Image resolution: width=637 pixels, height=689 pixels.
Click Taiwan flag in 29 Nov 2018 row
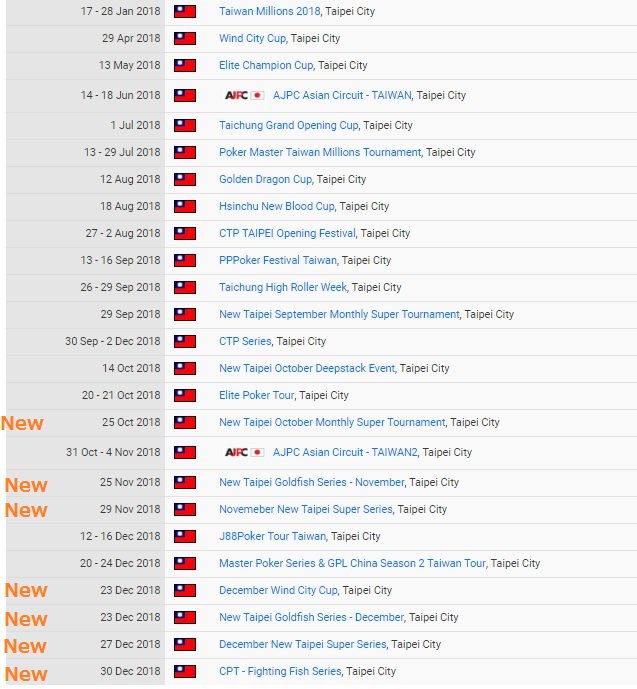click(185, 510)
